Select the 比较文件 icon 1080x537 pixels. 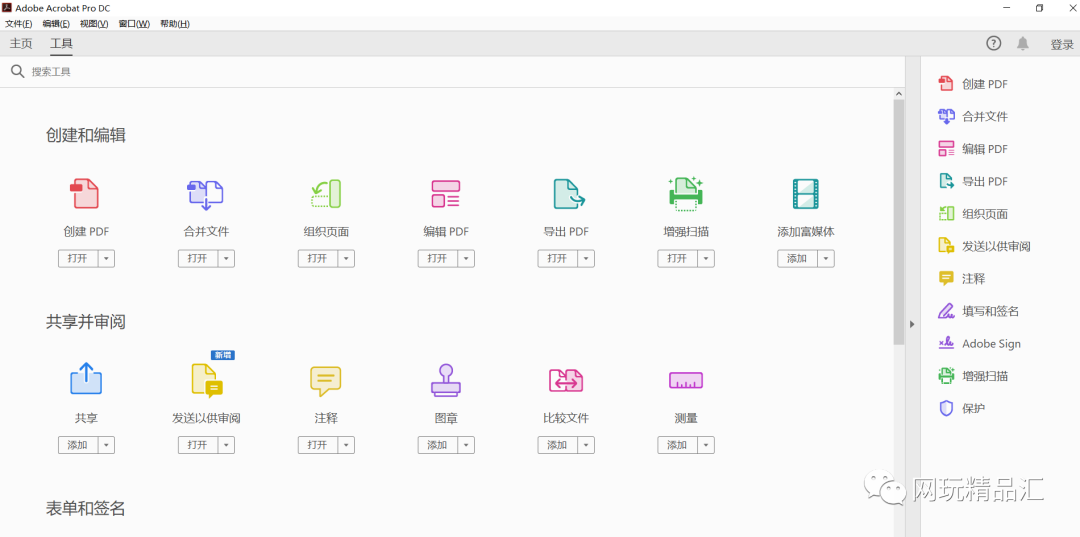point(565,380)
